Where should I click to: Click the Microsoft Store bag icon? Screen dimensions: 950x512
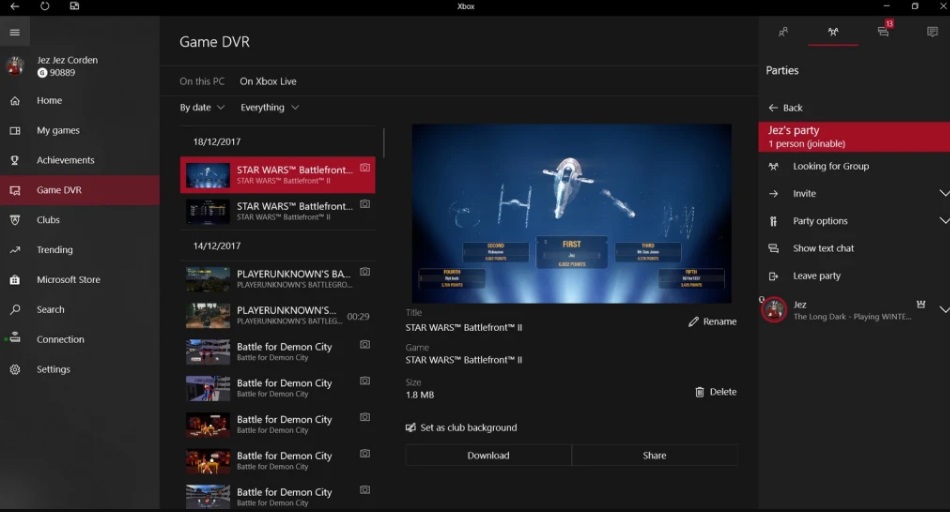[15, 280]
